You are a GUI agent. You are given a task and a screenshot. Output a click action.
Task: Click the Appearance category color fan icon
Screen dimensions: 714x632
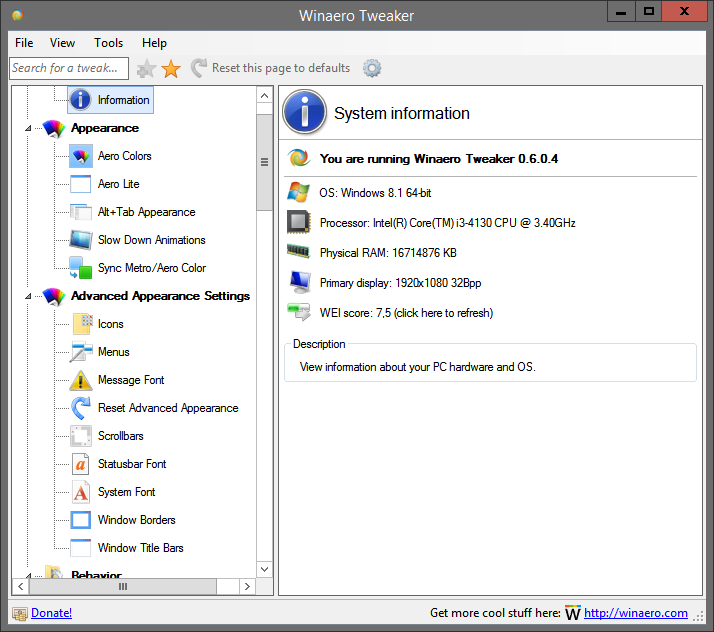tap(54, 128)
